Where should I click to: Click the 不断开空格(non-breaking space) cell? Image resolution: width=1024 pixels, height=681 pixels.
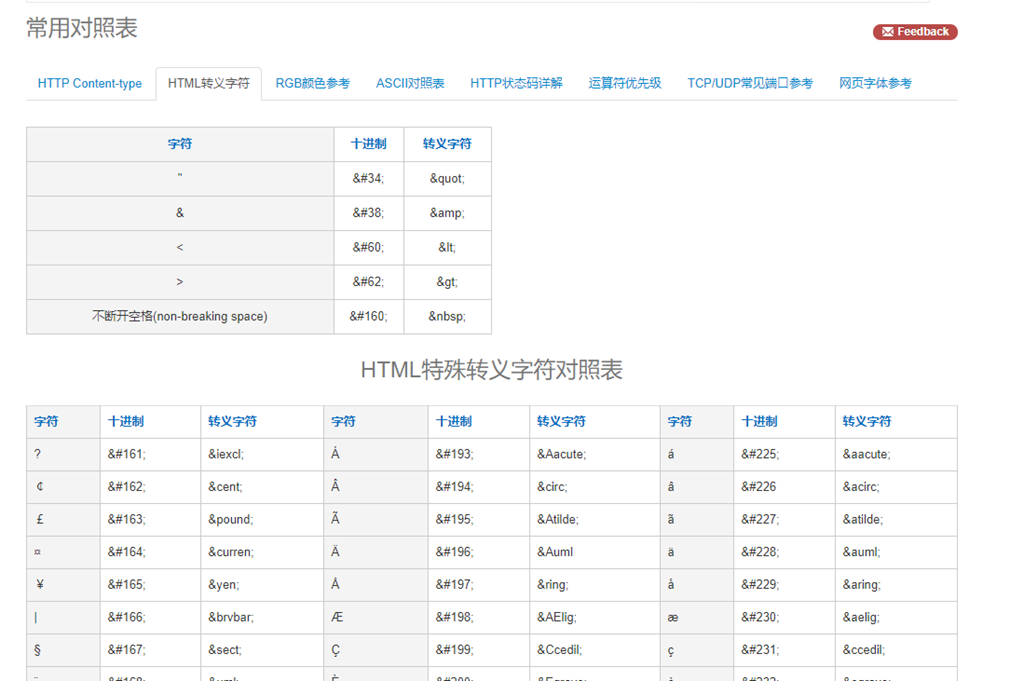tap(180, 317)
